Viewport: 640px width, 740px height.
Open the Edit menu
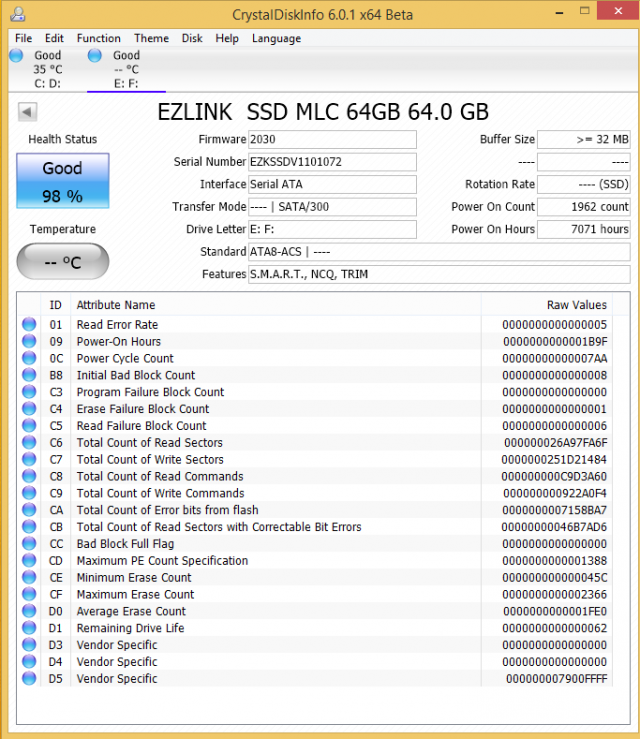(x=54, y=38)
